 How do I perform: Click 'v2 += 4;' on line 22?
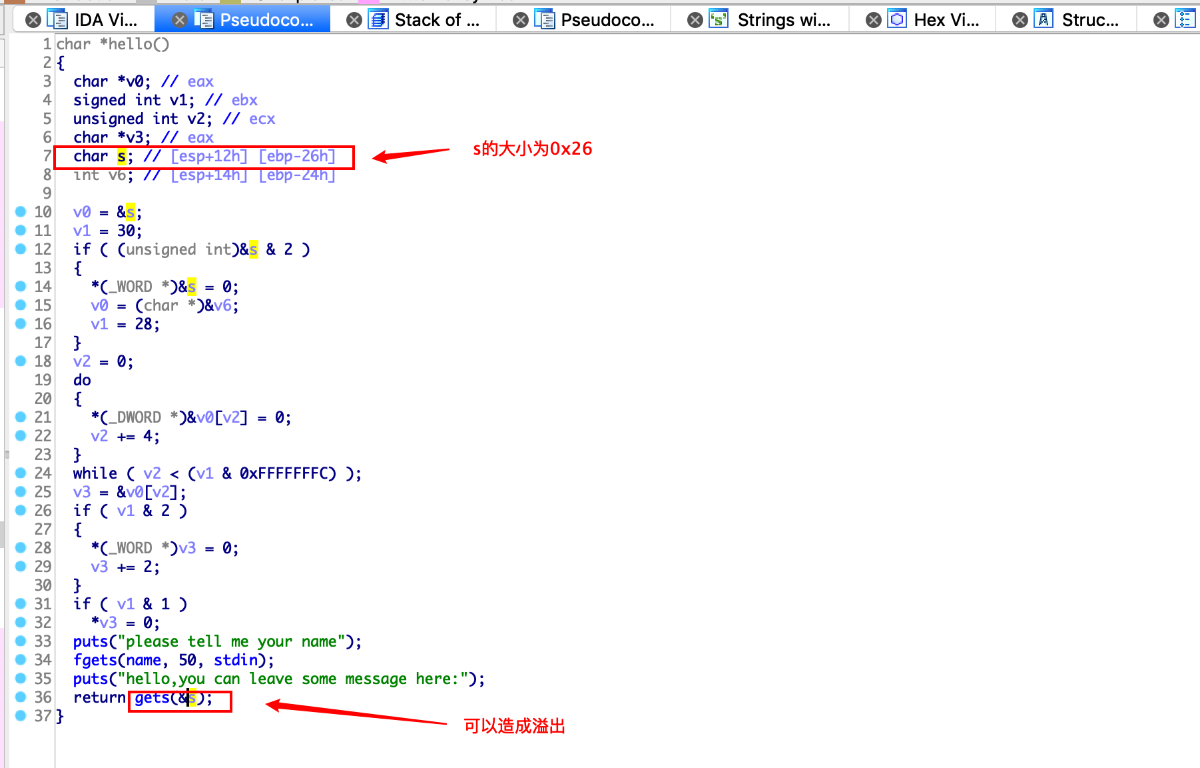point(125,436)
